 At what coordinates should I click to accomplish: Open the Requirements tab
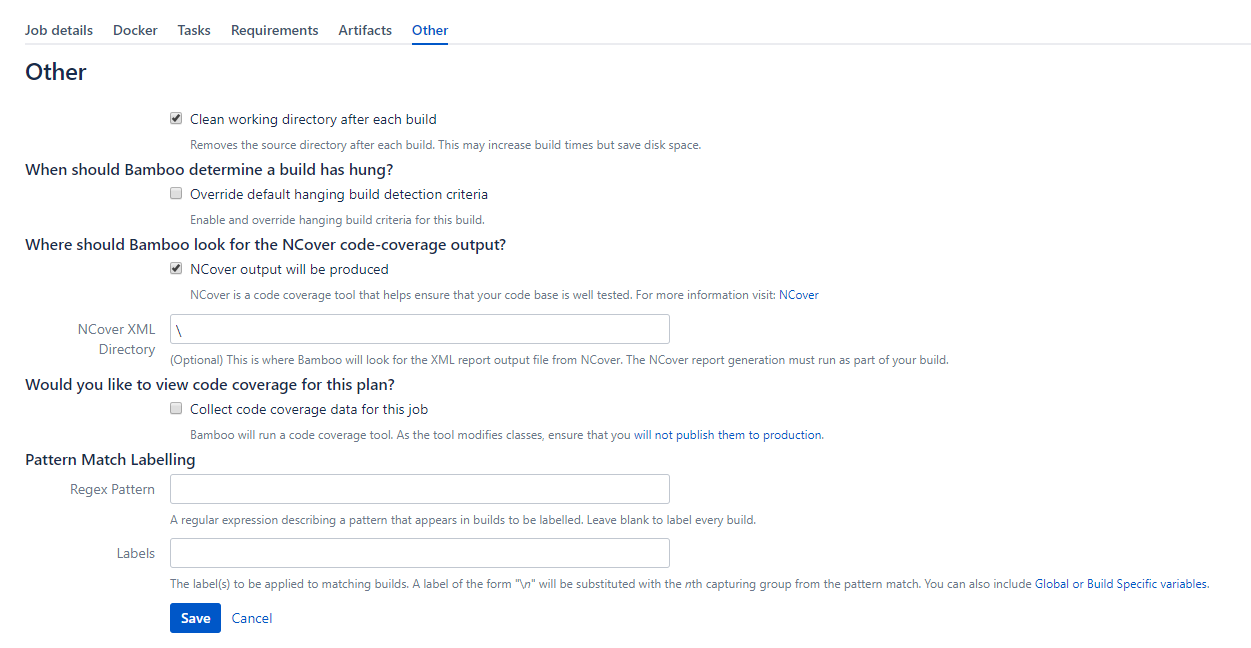coord(274,30)
